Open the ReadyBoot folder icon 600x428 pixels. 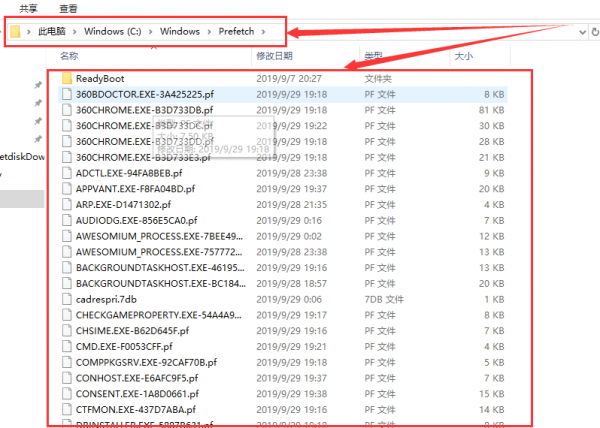[67, 78]
